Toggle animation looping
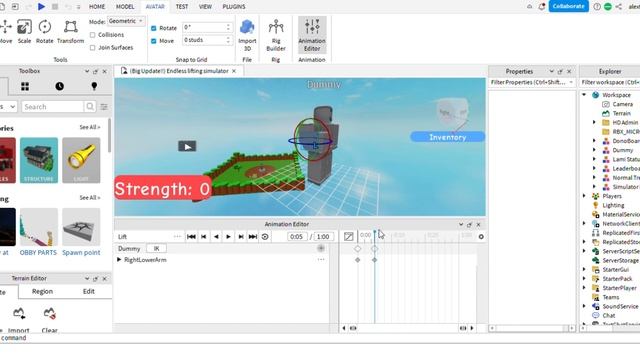The width and height of the screenshot is (640, 360). 265,237
